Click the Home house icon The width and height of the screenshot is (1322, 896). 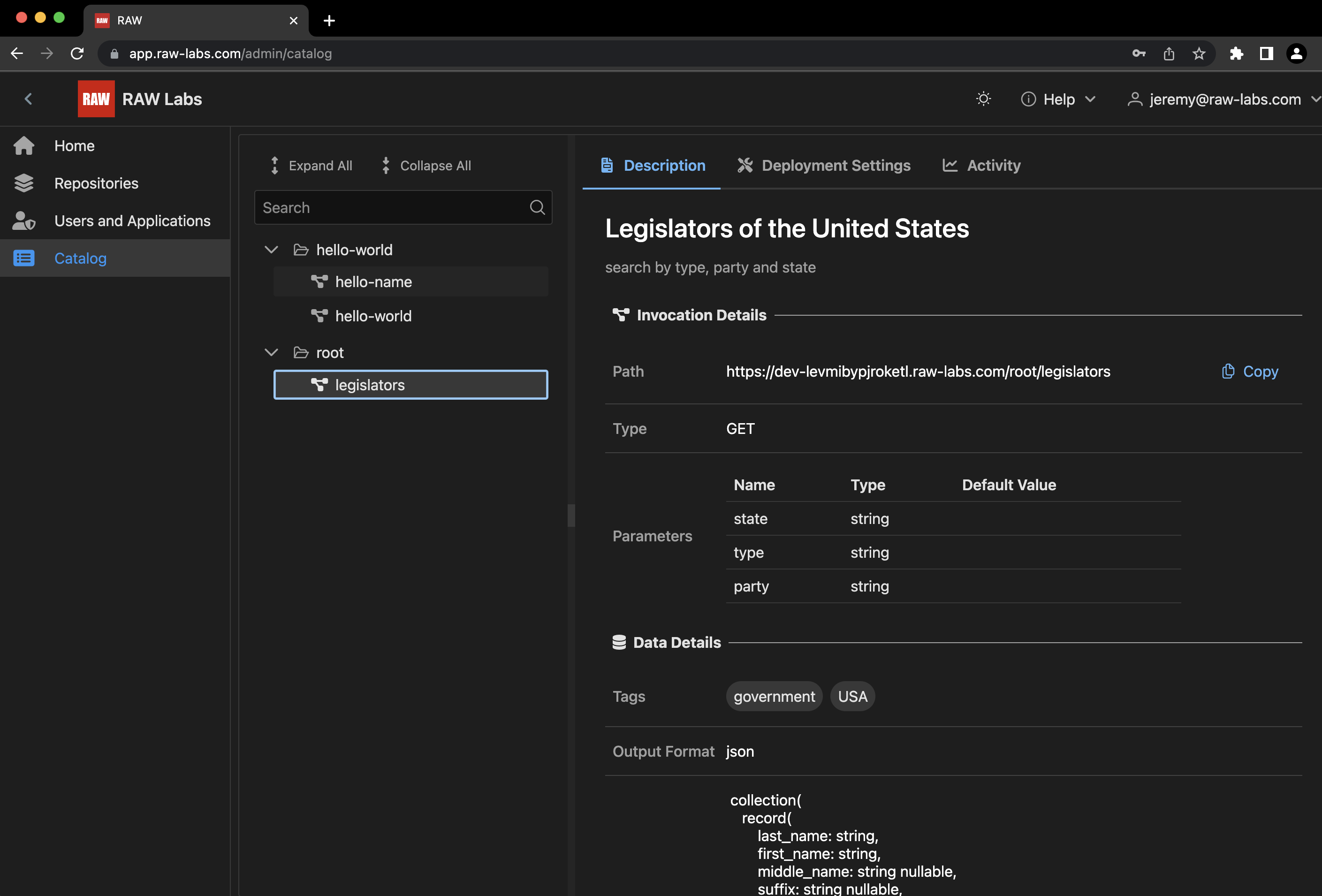coord(24,145)
